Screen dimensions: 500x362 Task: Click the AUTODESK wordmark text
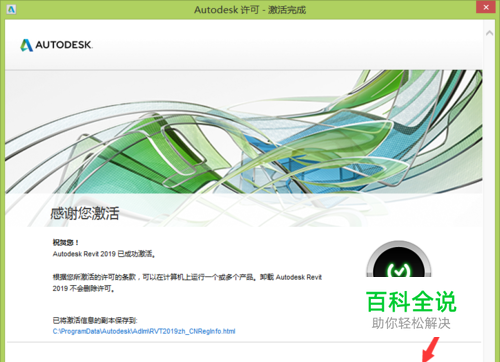coord(64,45)
